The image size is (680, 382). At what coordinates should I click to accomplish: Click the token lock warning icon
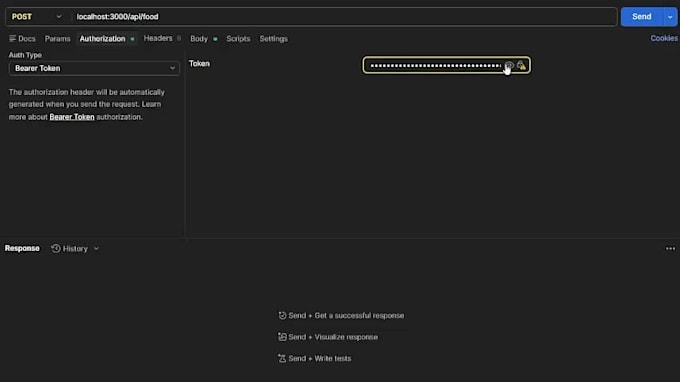coord(521,65)
